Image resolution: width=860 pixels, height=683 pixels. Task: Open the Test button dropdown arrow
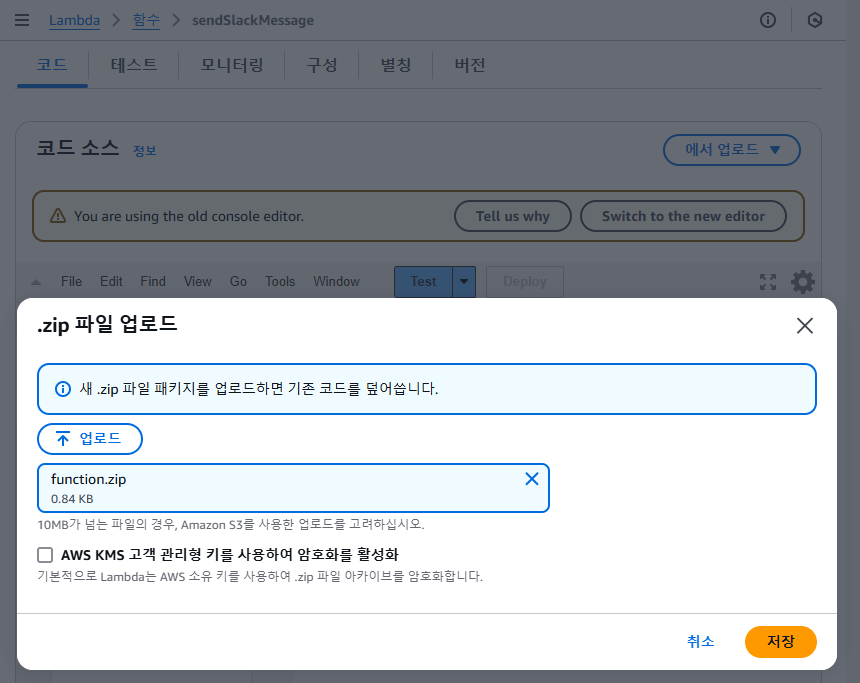coord(464,282)
